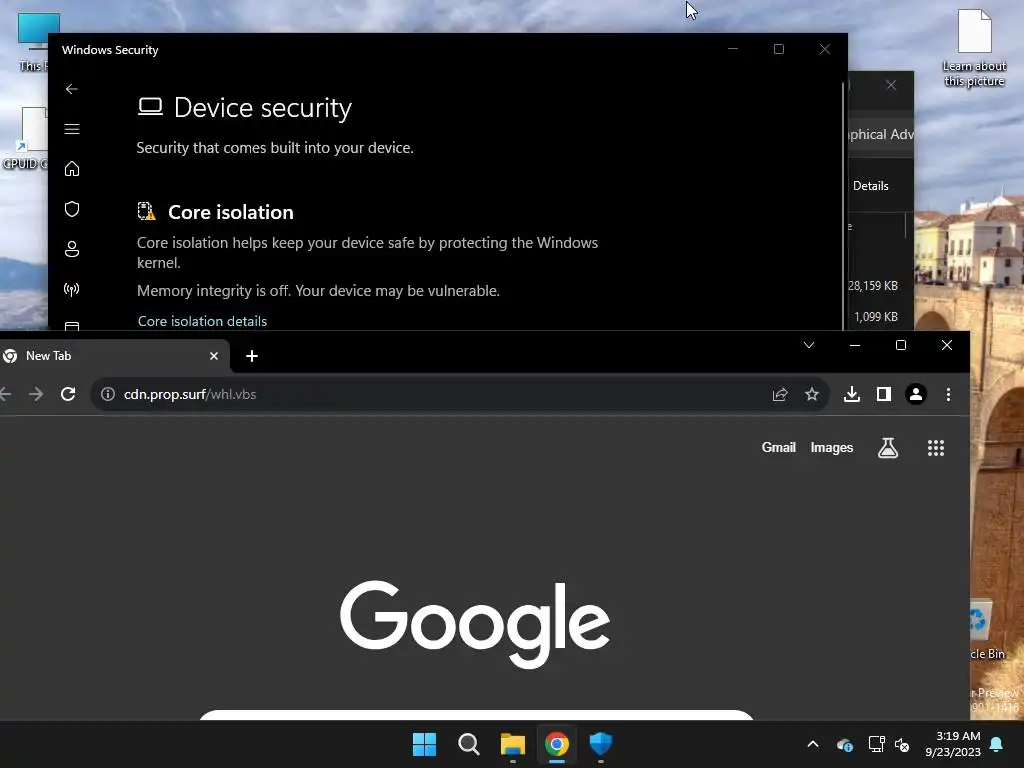1024x768 pixels.
Task: Open muted volume tray icon
Action: click(x=902, y=744)
